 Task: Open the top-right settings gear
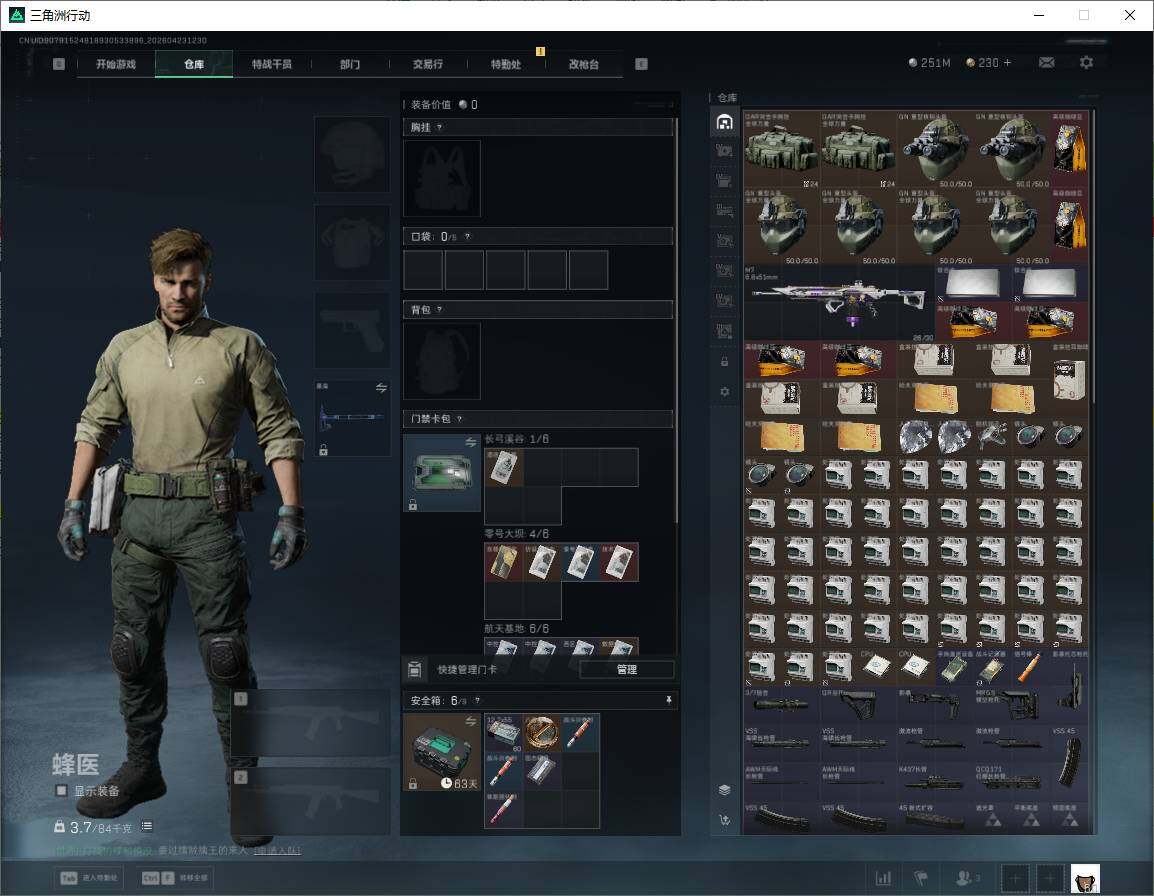click(1086, 63)
